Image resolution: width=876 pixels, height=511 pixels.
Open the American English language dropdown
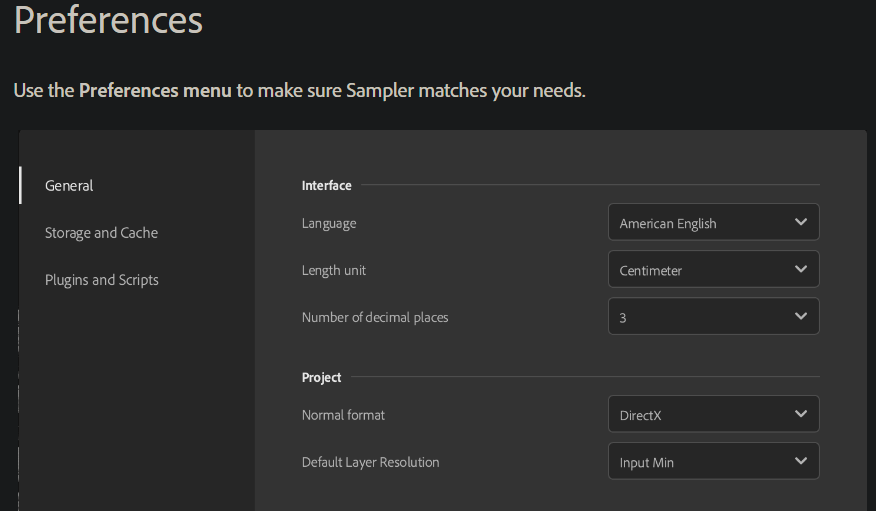tap(700, 223)
